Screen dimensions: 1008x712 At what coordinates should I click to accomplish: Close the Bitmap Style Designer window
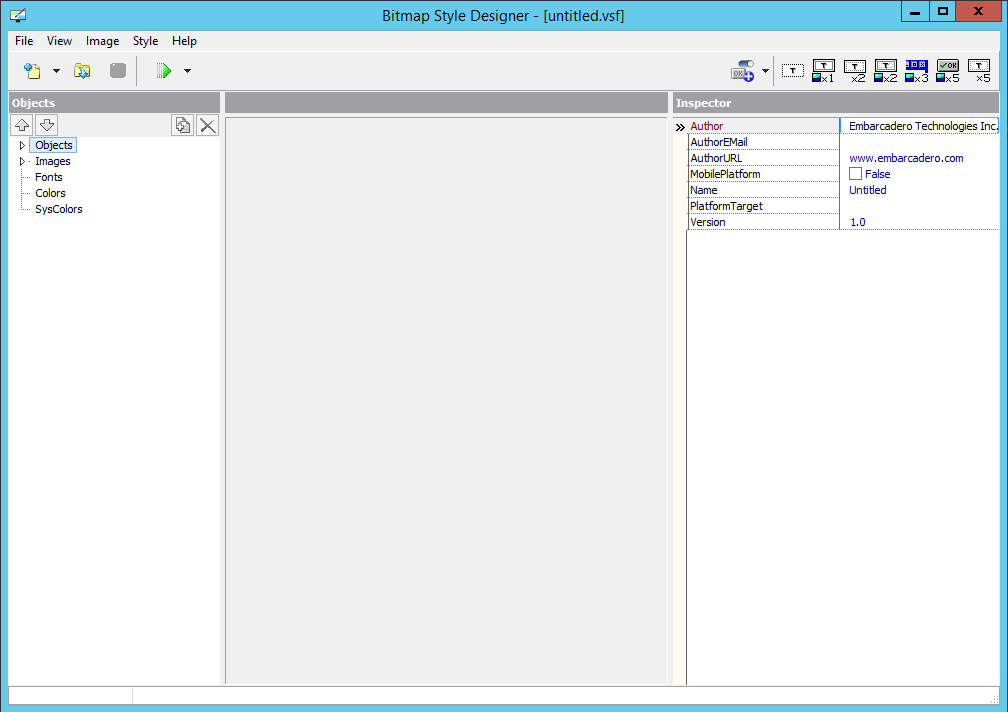[x=978, y=12]
